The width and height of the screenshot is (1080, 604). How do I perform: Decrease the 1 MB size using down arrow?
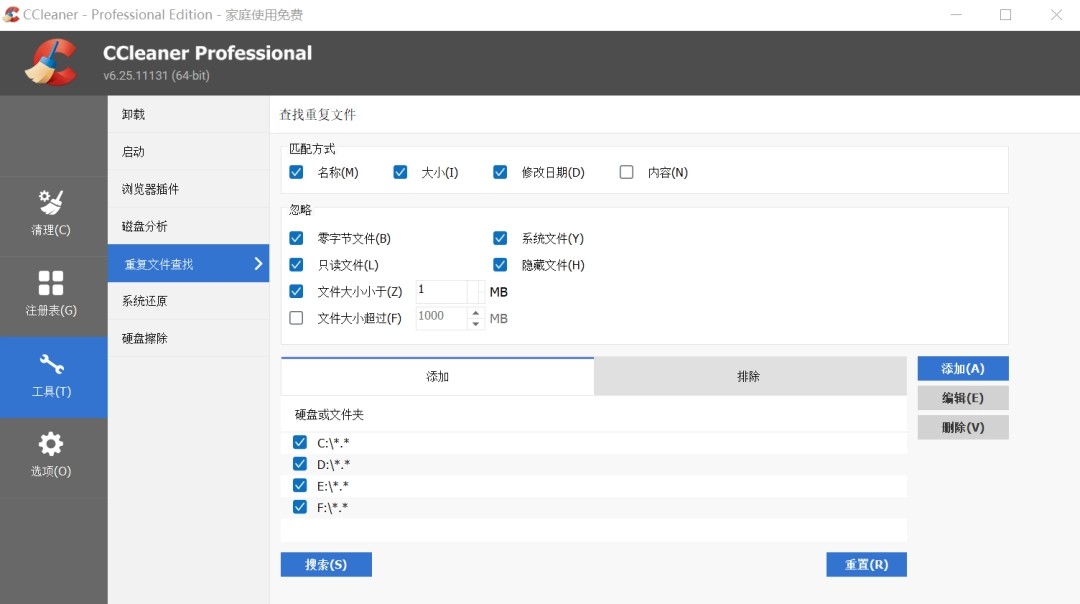(x=471, y=296)
